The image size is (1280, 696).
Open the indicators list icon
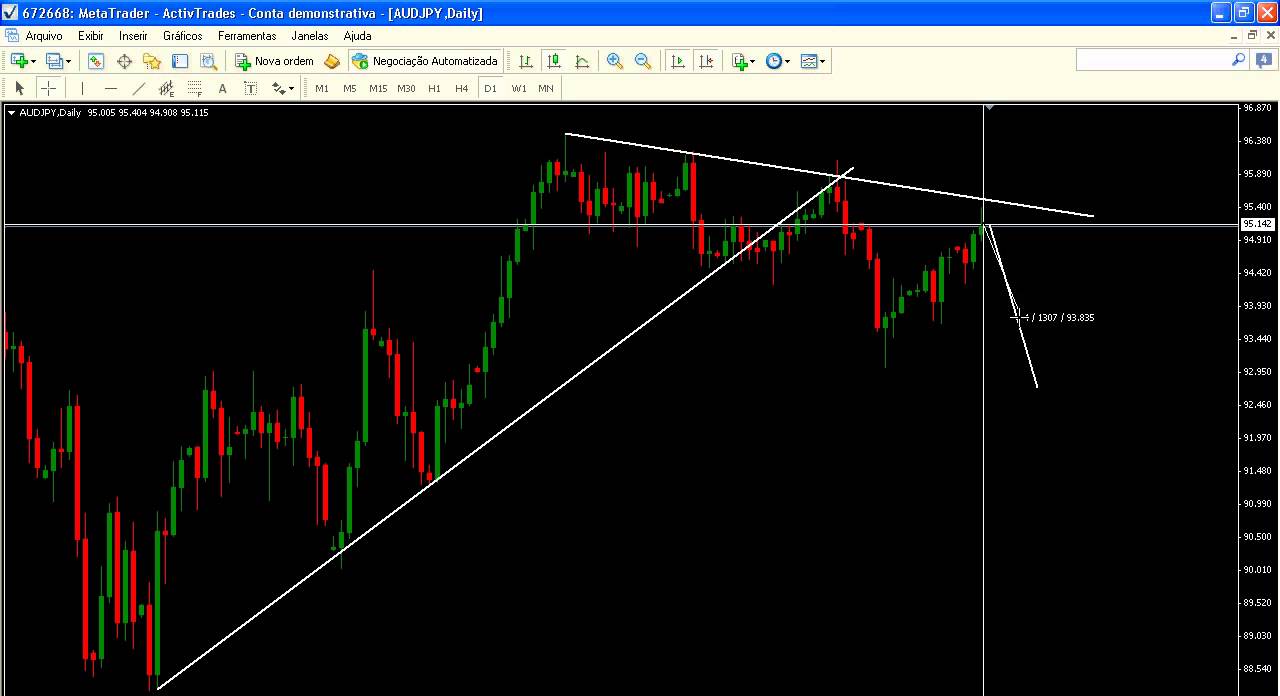(739, 61)
